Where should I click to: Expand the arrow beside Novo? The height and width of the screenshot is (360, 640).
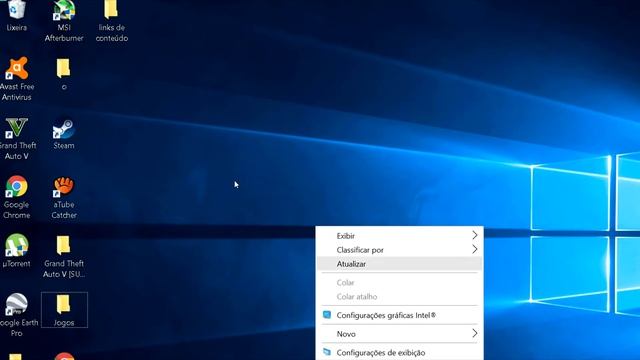click(x=474, y=333)
